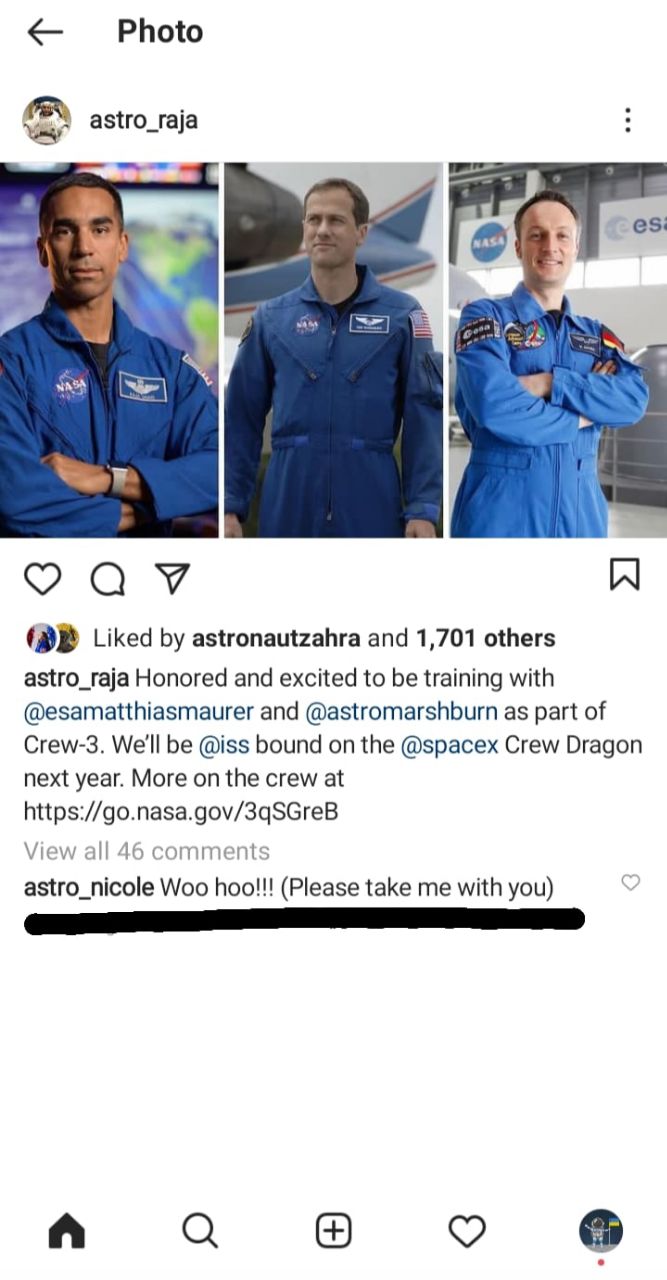This screenshot has width=667, height=1280.
Task: Tap the middle astronaut photo
Action: (333, 350)
